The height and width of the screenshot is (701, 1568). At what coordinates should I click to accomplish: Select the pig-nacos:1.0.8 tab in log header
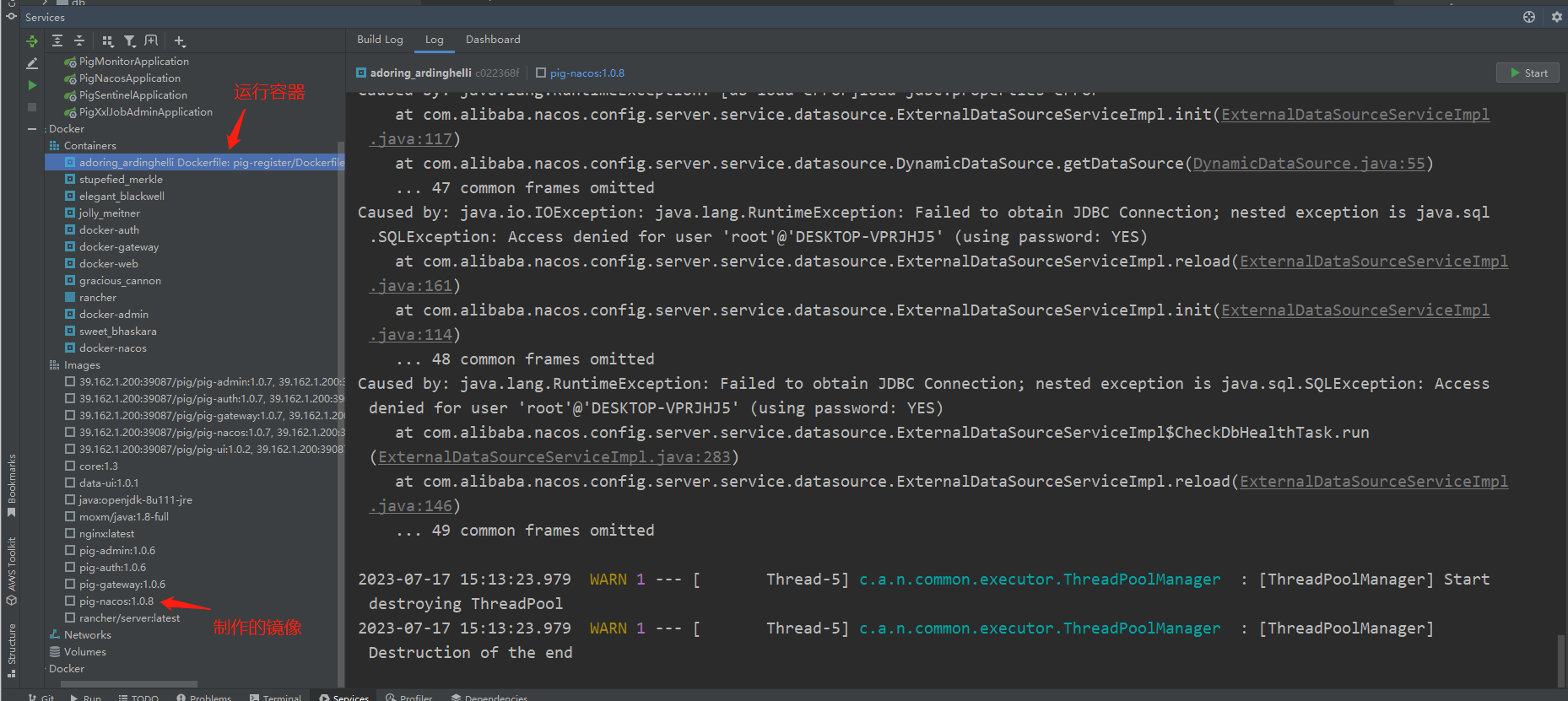tap(581, 73)
